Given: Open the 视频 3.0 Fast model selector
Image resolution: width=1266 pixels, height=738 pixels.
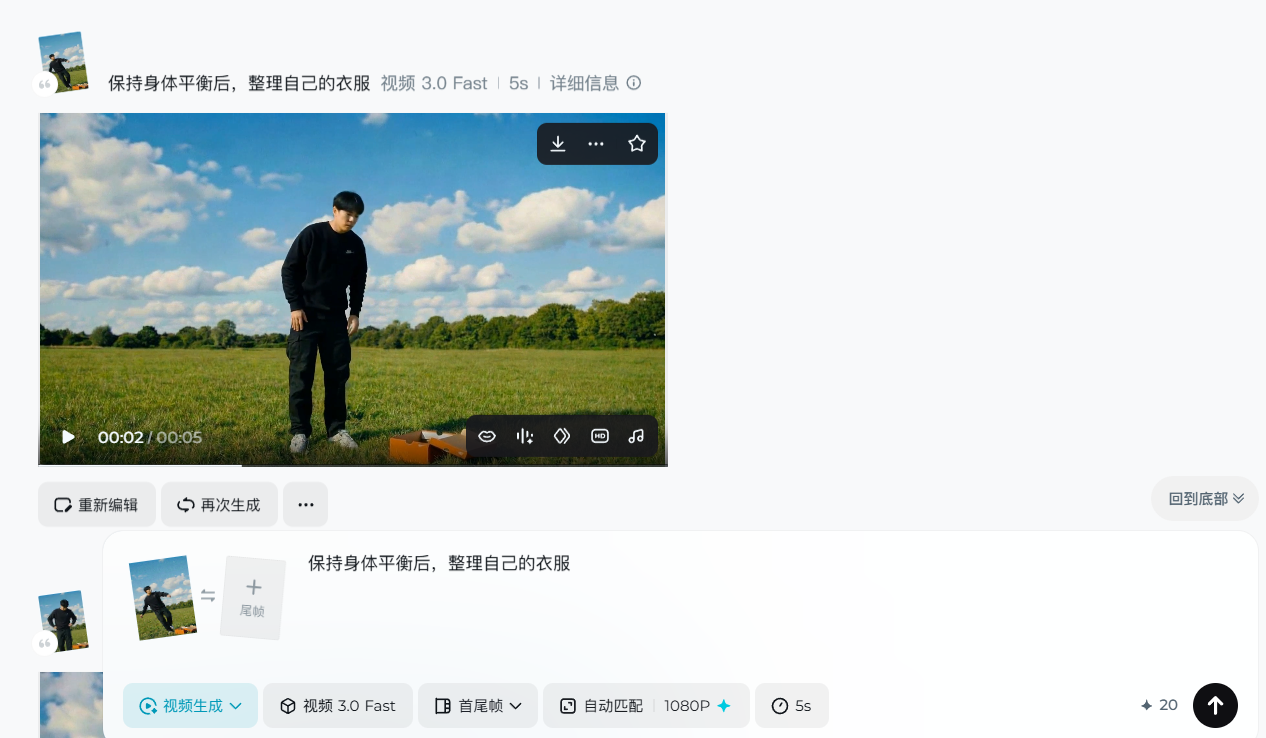Looking at the screenshot, I should click(x=338, y=706).
